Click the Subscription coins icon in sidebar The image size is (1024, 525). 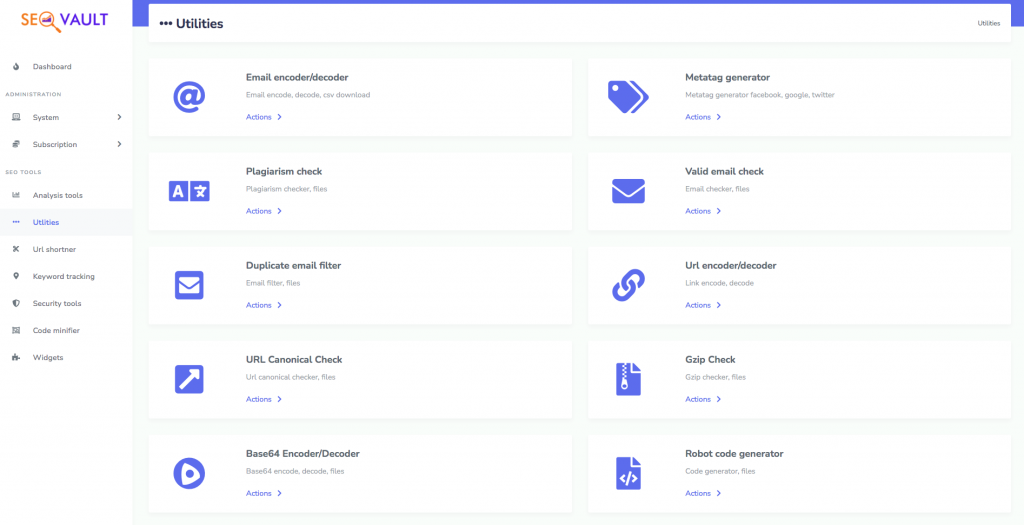[16, 144]
